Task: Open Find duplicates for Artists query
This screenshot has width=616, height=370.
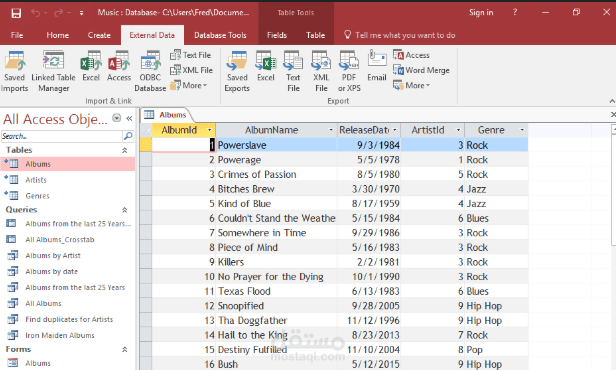Action: coord(68,319)
